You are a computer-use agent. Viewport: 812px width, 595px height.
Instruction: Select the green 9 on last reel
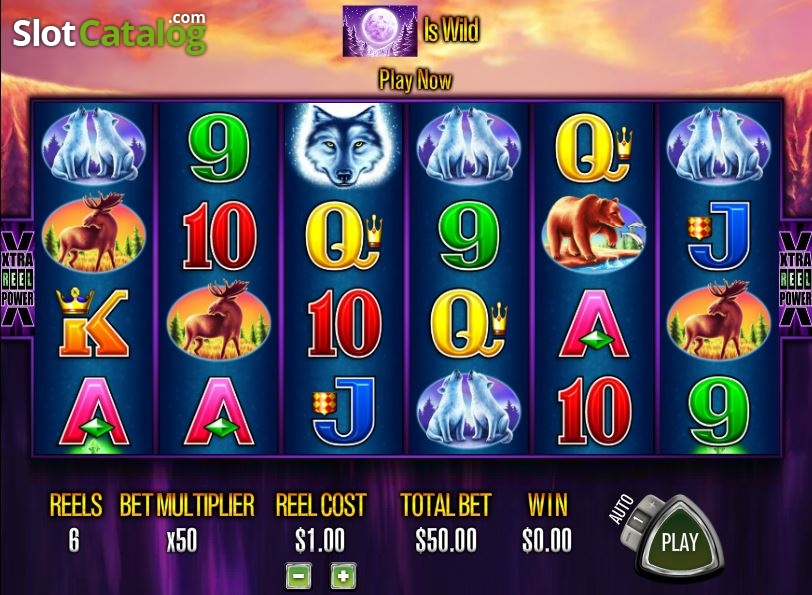719,411
